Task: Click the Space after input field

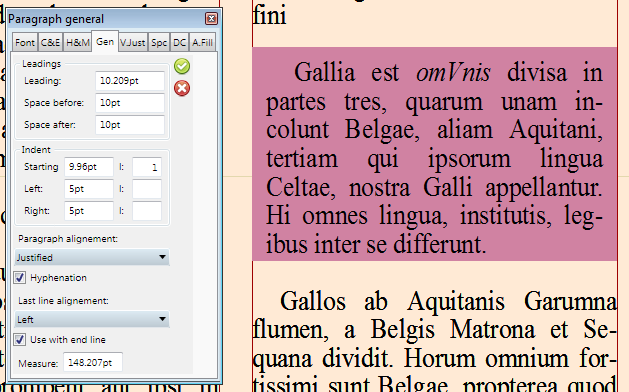Action: tap(130, 125)
